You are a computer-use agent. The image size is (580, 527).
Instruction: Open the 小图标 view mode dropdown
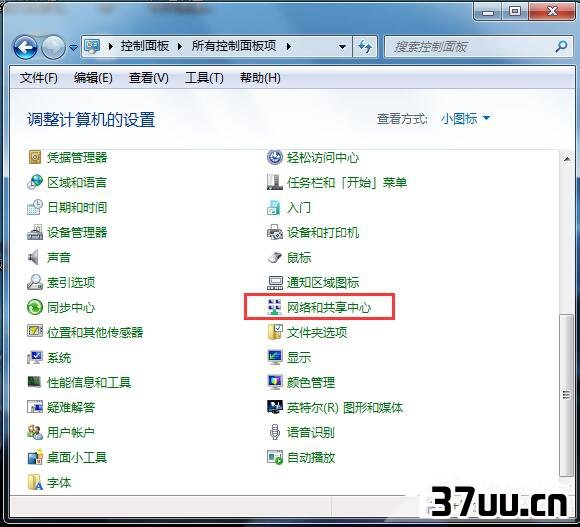click(465, 119)
